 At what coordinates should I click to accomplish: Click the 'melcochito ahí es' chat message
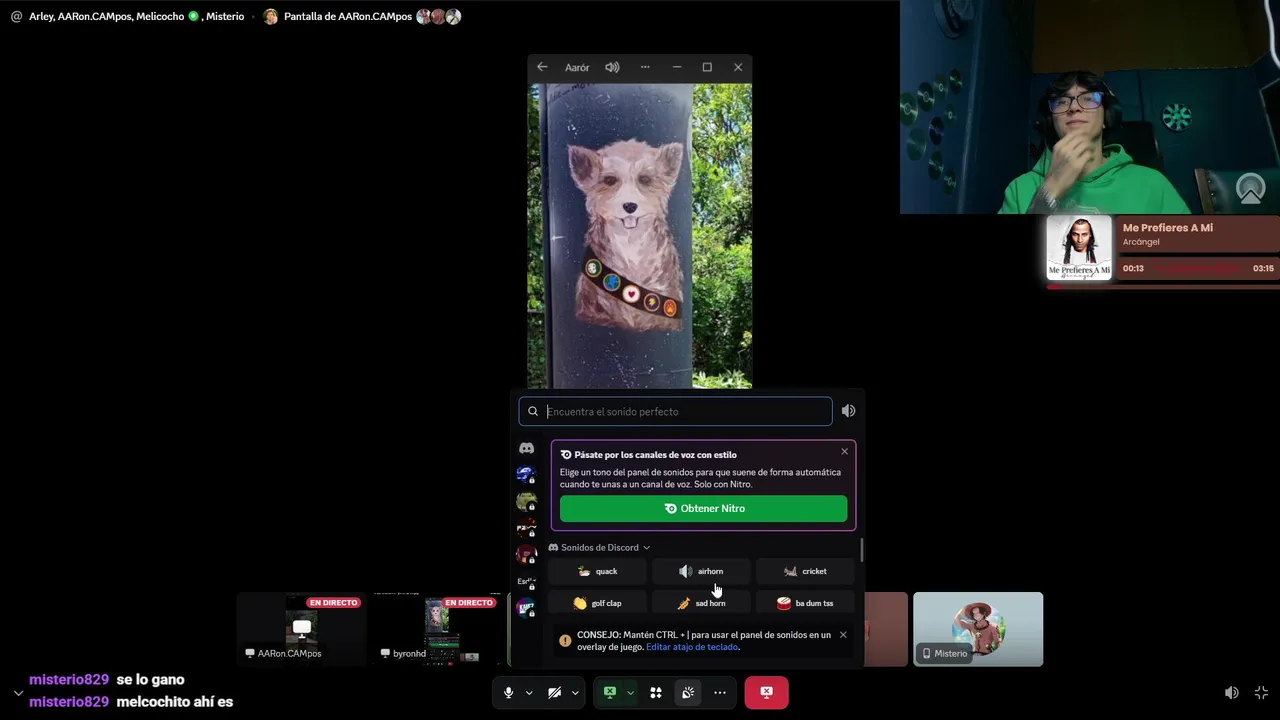pyautogui.click(x=174, y=702)
